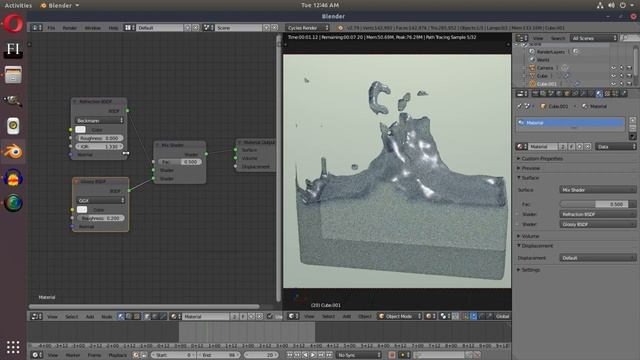
Task: Click the timeline End frame field
Action: pos(218,355)
